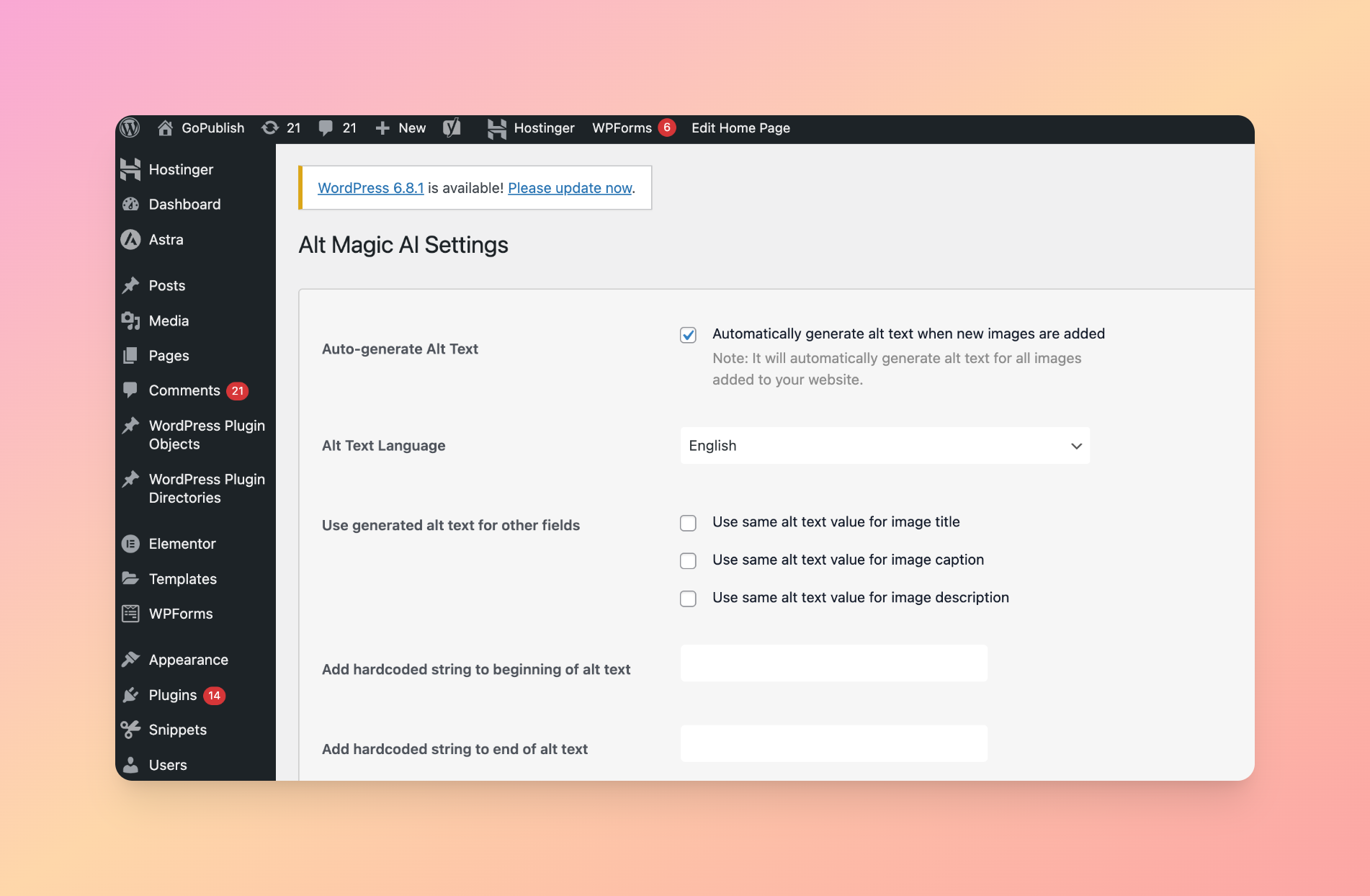This screenshot has height=896, width=1370.
Task: Click the Posts pushpin icon
Action: click(x=130, y=286)
